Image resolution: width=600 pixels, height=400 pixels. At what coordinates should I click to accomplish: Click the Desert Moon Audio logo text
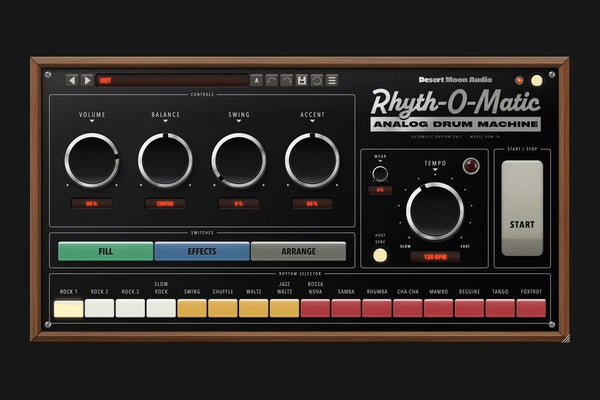pyautogui.click(x=455, y=80)
